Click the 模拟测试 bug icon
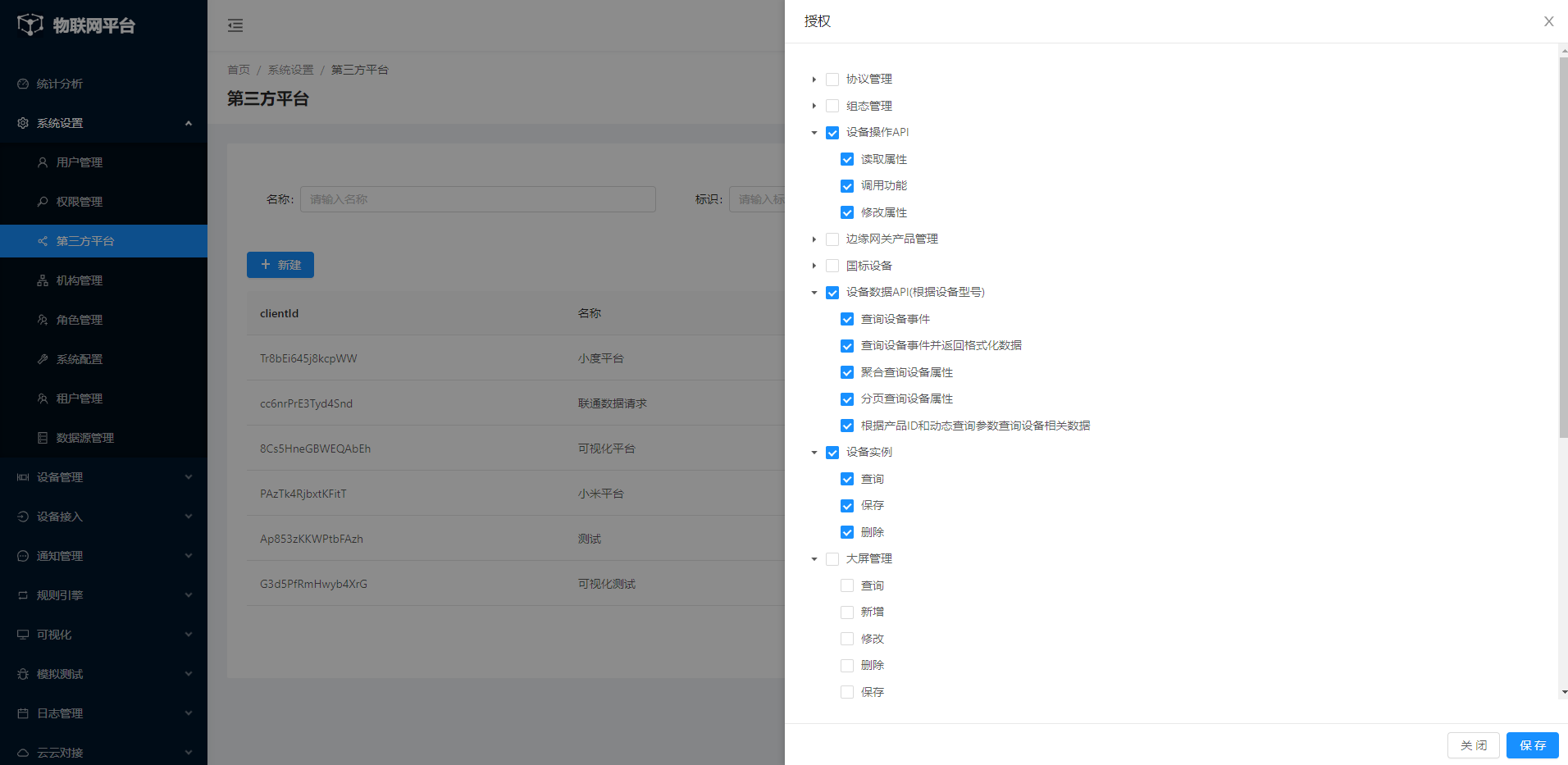 point(23,674)
